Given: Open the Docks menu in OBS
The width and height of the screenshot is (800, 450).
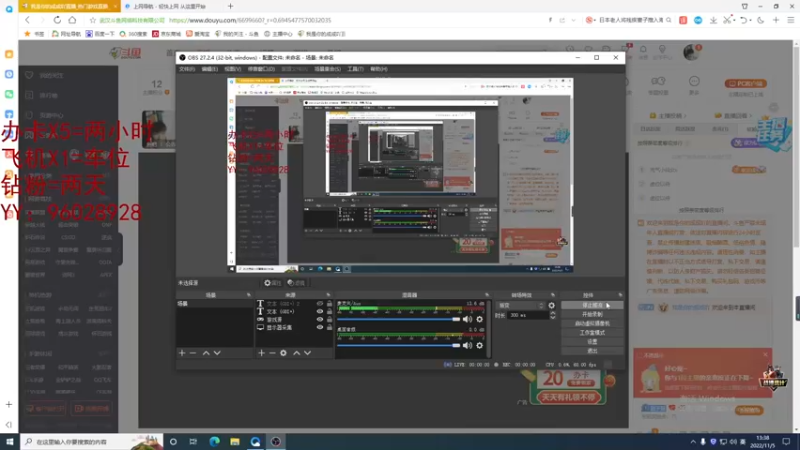Looking at the screenshot, I should pos(261,69).
